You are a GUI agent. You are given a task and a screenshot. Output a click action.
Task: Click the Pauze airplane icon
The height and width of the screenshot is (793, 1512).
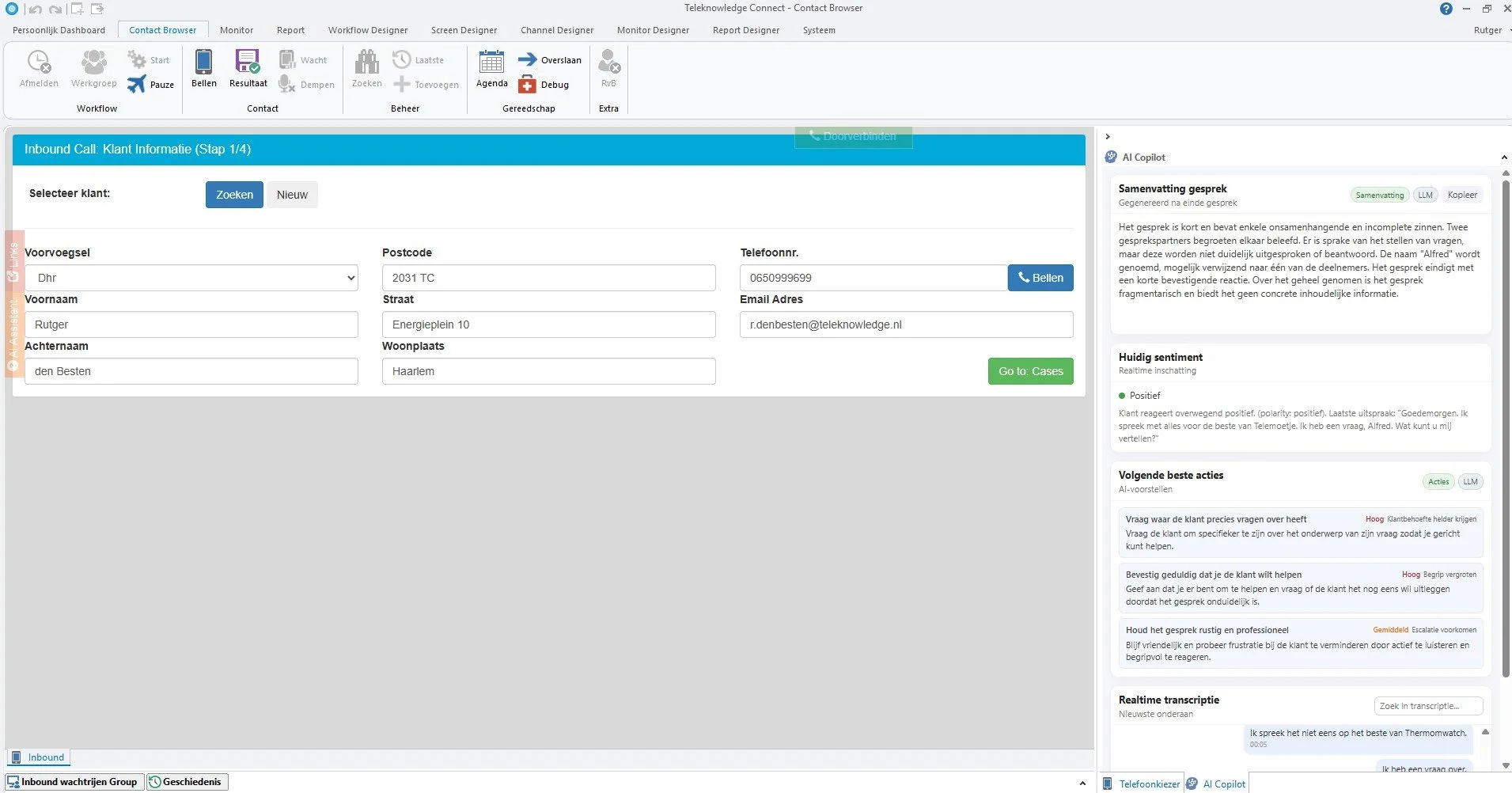[x=137, y=84]
